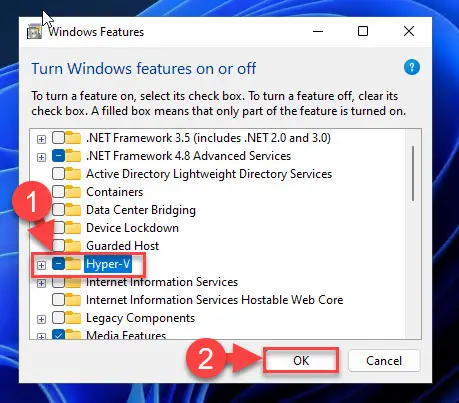Click the Containers folder icon
Image resolution: width=459 pixels, height=403 pixels.
[x=73, y=192]
